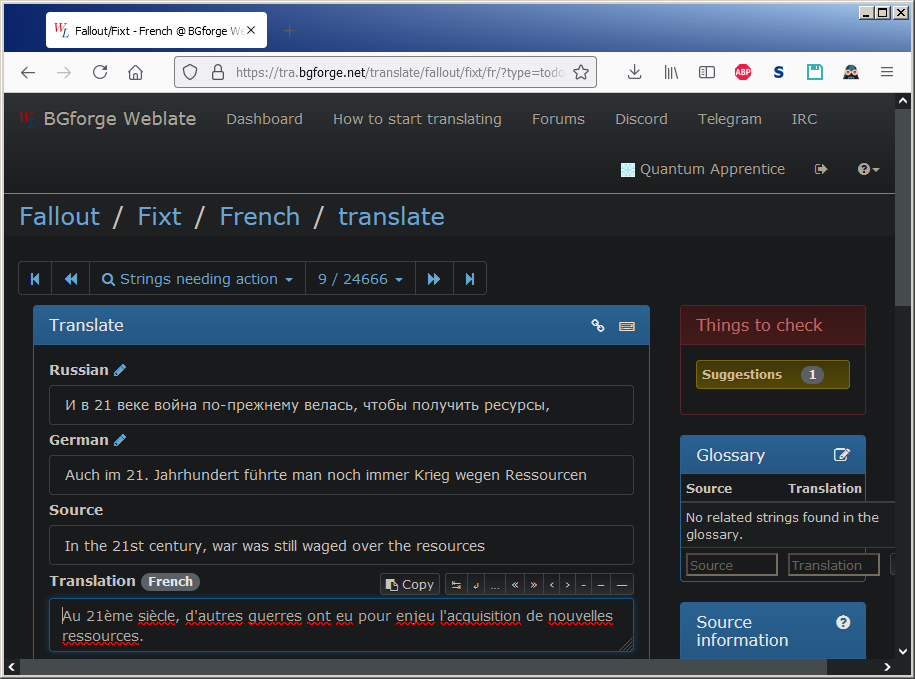Go to the previous string

tap(71, 279)
